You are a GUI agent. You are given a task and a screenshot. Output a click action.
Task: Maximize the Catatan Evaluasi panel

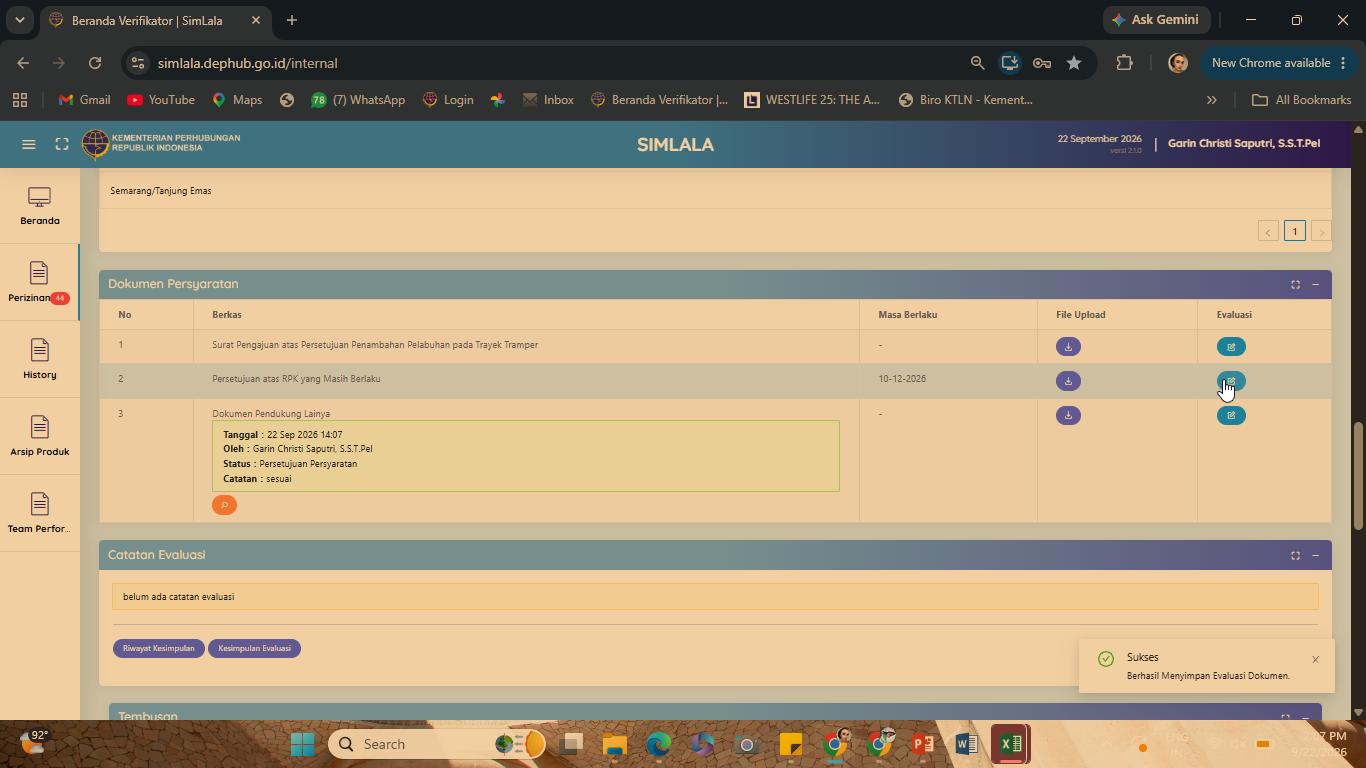point(1295,556)
